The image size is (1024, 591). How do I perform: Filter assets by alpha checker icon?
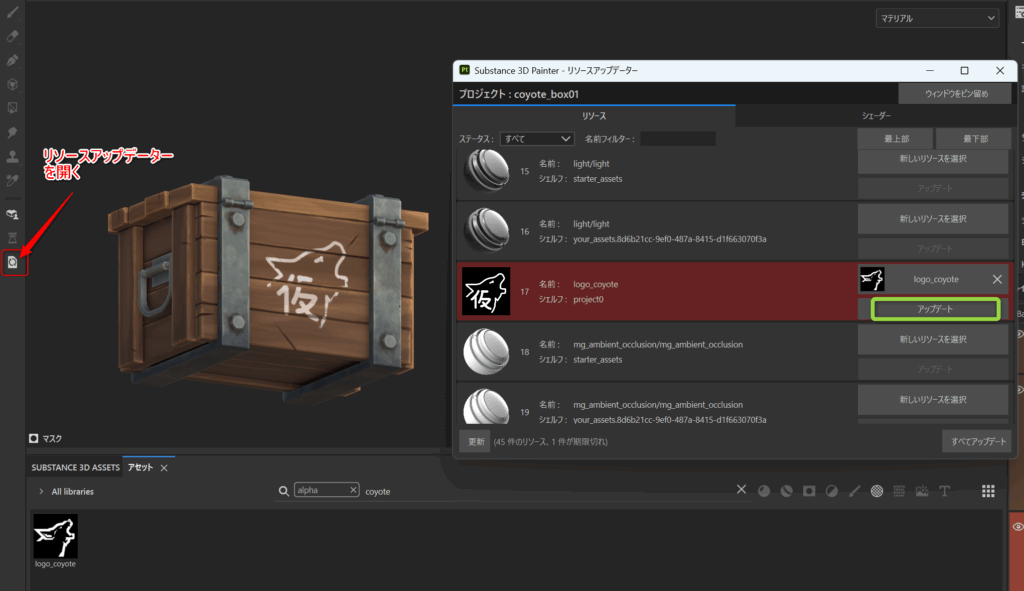pos(876,491)
